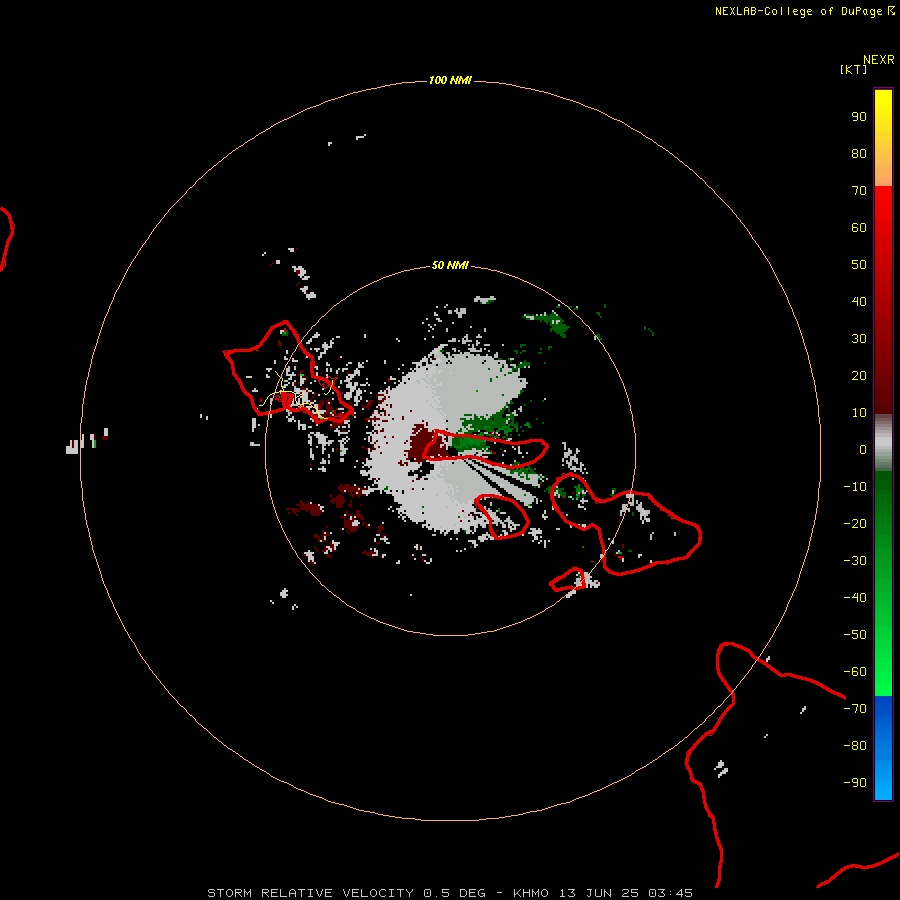The height and width of the screenshot is (900, 900).
Task: Click the 50 NMI range ring label
Action: click(450, 265)
